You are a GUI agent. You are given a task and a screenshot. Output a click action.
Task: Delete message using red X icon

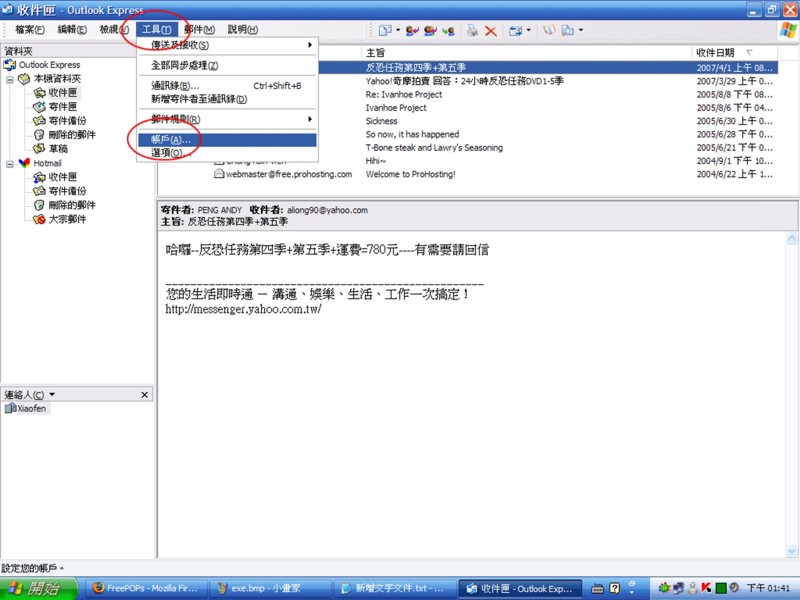[x=491, y=30]
